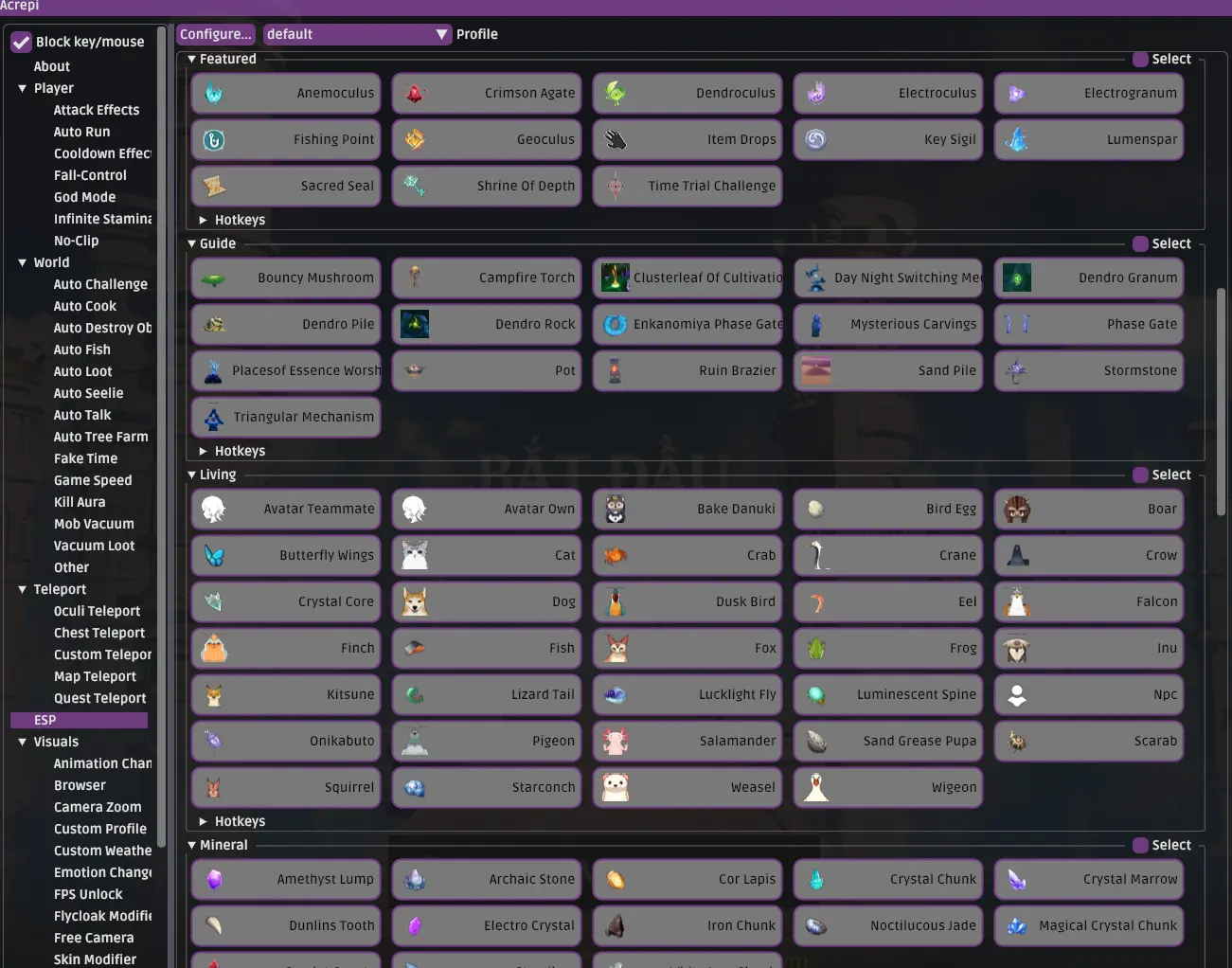
Task: Click the Anemoculus icon
Action: pyautogui.click(x=214, y=93)
